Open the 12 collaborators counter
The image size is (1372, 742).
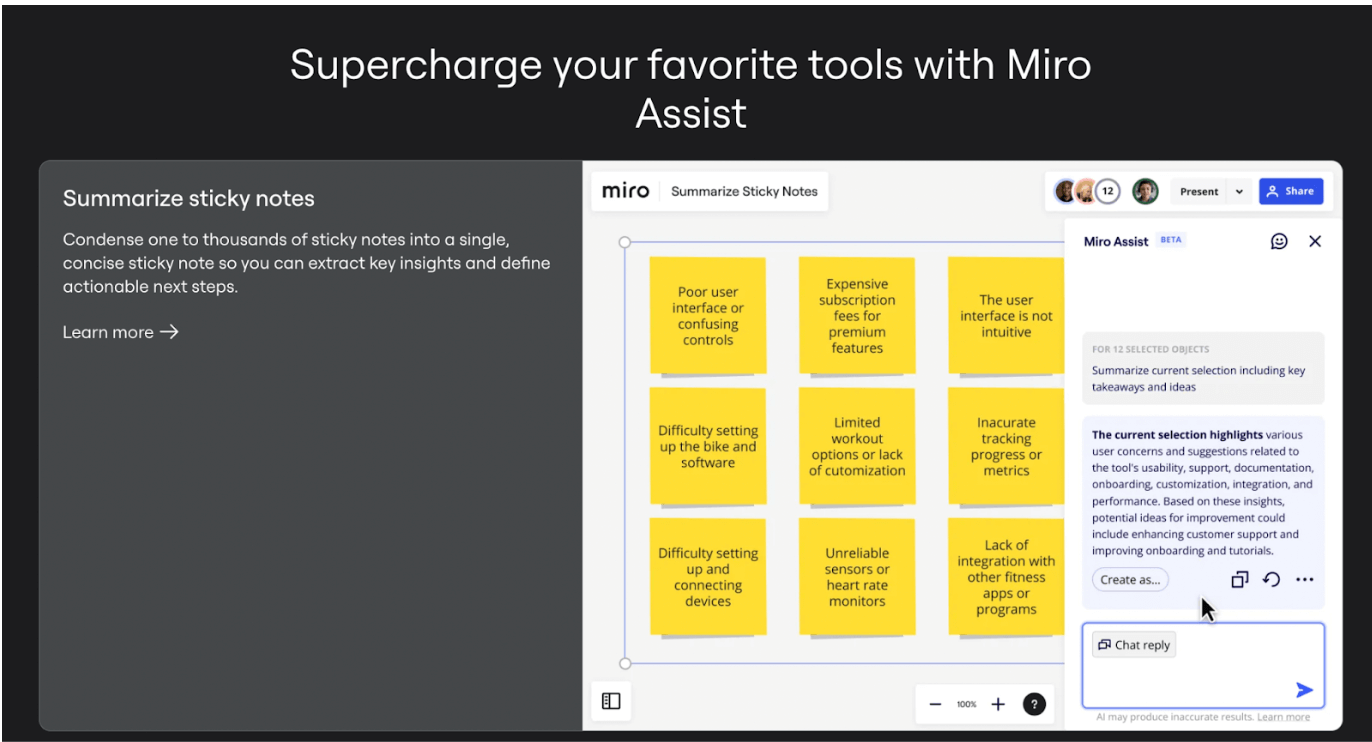tap(1107, 190)
